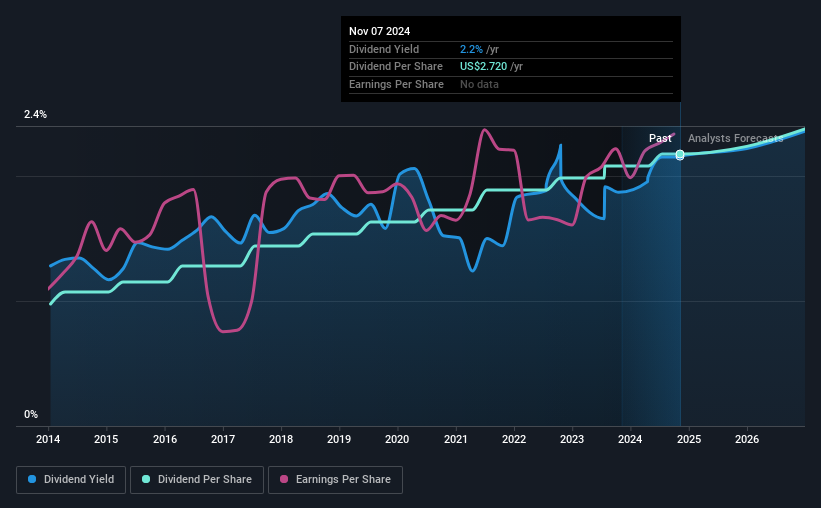Click the 2.2% dividend yield value
The height and width of the screenshot is (508, 821).
coord(471,49)
